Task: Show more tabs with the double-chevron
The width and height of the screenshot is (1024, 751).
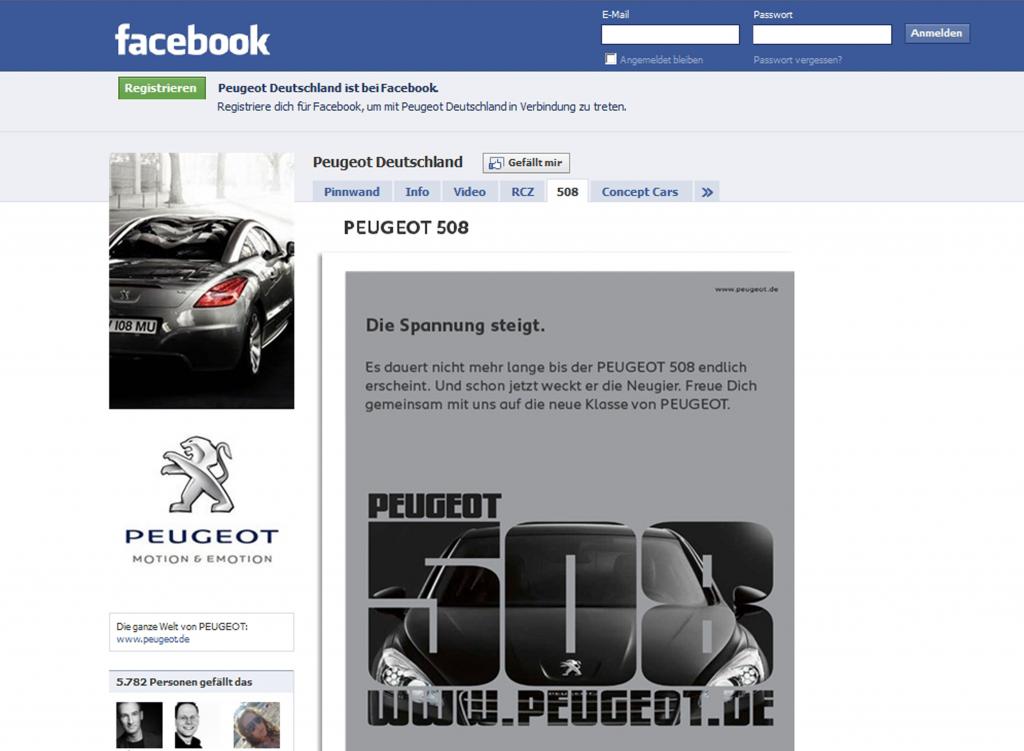Action: pyautogui.click(x=707, y=192)
